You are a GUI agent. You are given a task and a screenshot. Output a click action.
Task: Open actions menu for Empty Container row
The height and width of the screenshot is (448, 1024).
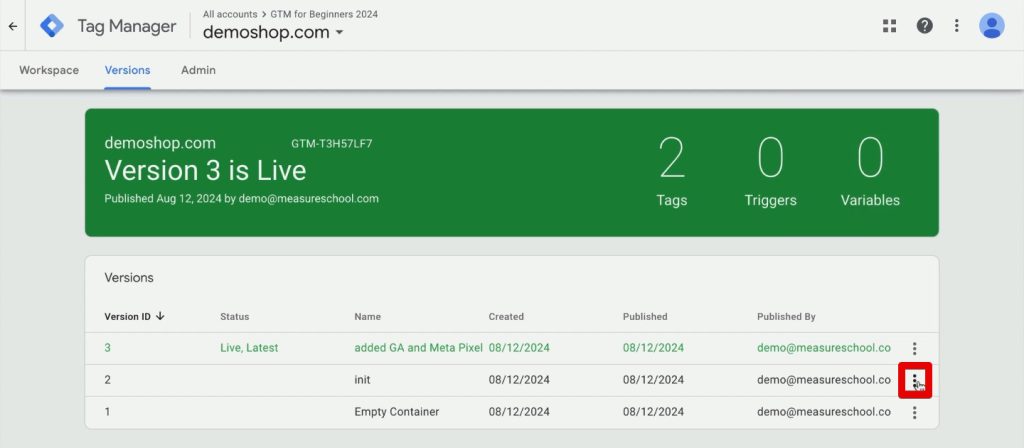pos(914,412)
